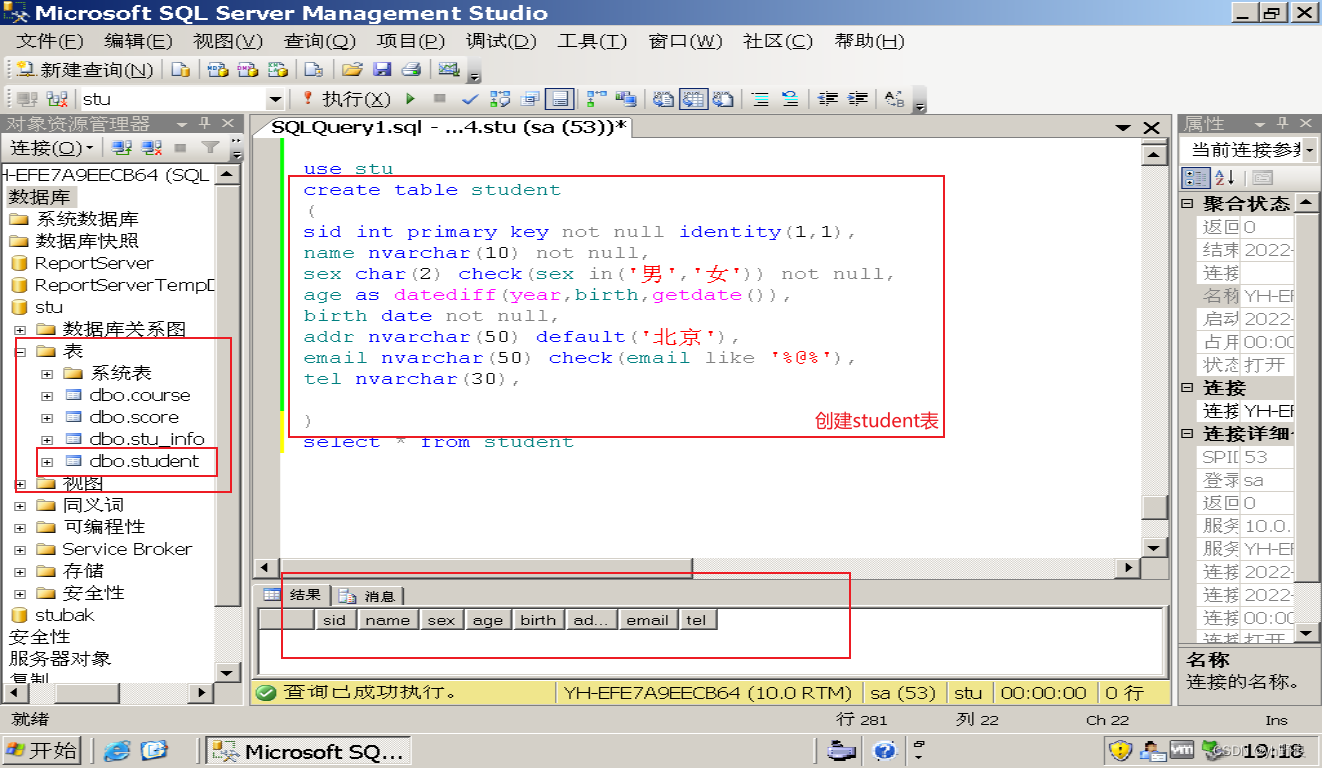Click the New Query (新建查询) button
This screenshot has height=768, width=1322.
[85, 70]
